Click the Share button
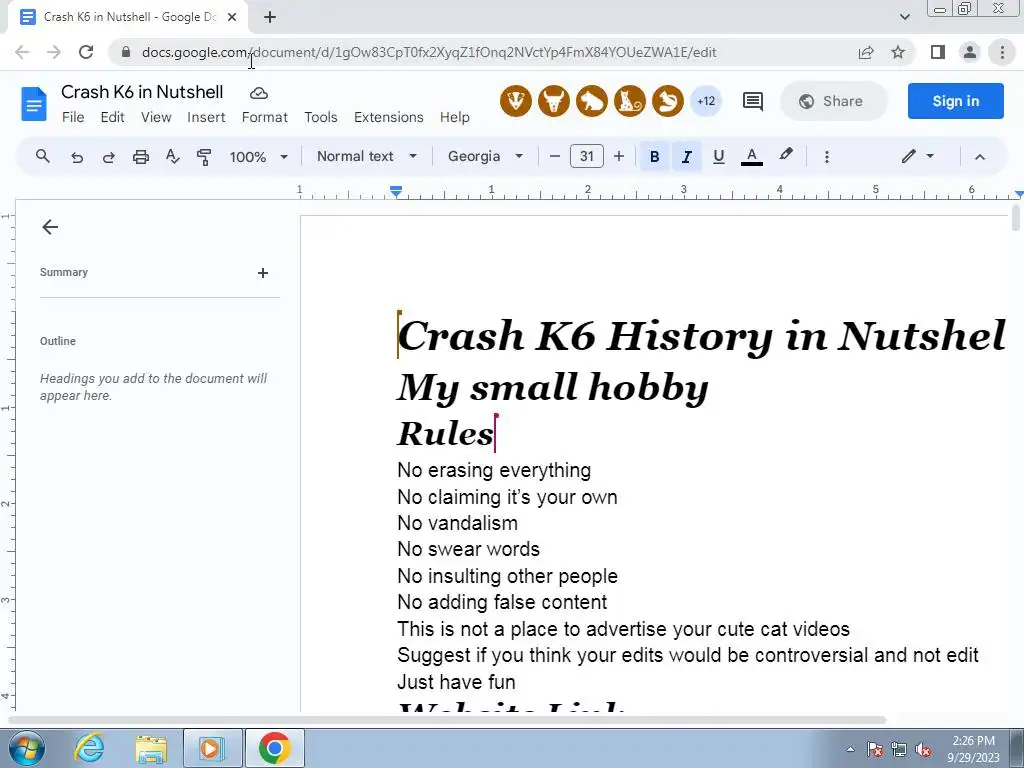 (x=834, y=101)
